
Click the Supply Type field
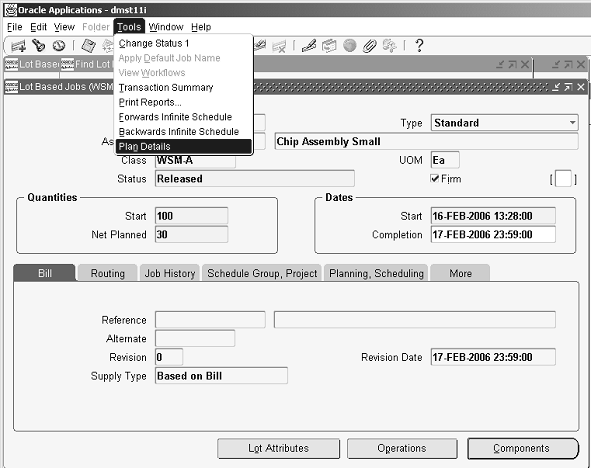point(221,376)
